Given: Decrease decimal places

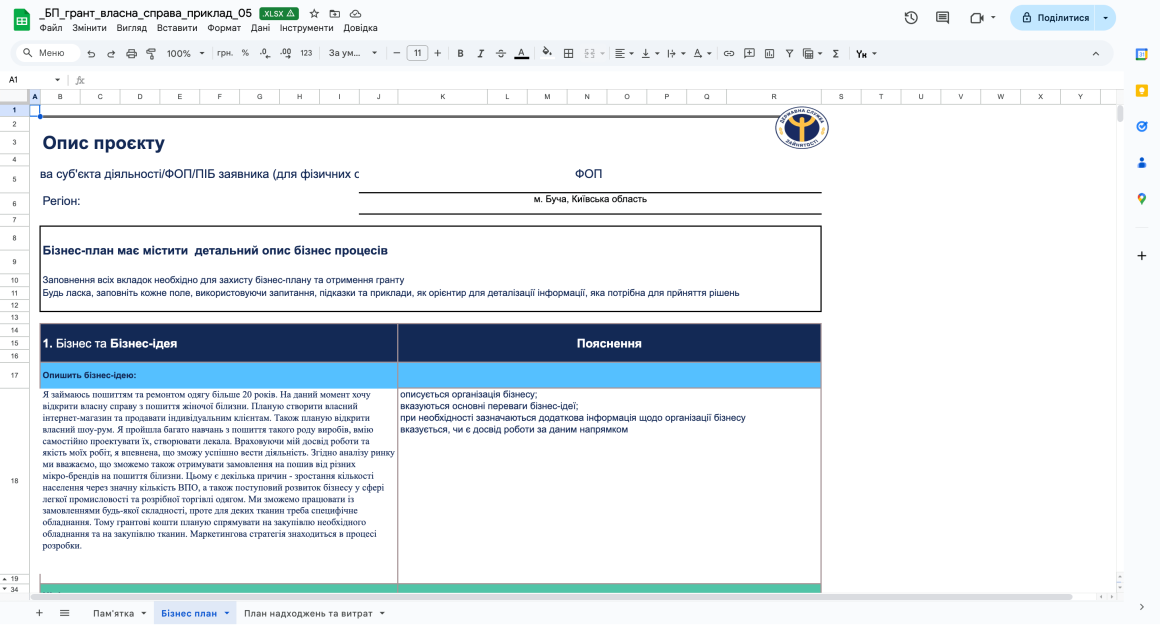Looking at the screenshot, I should click(x=265, y=53).
